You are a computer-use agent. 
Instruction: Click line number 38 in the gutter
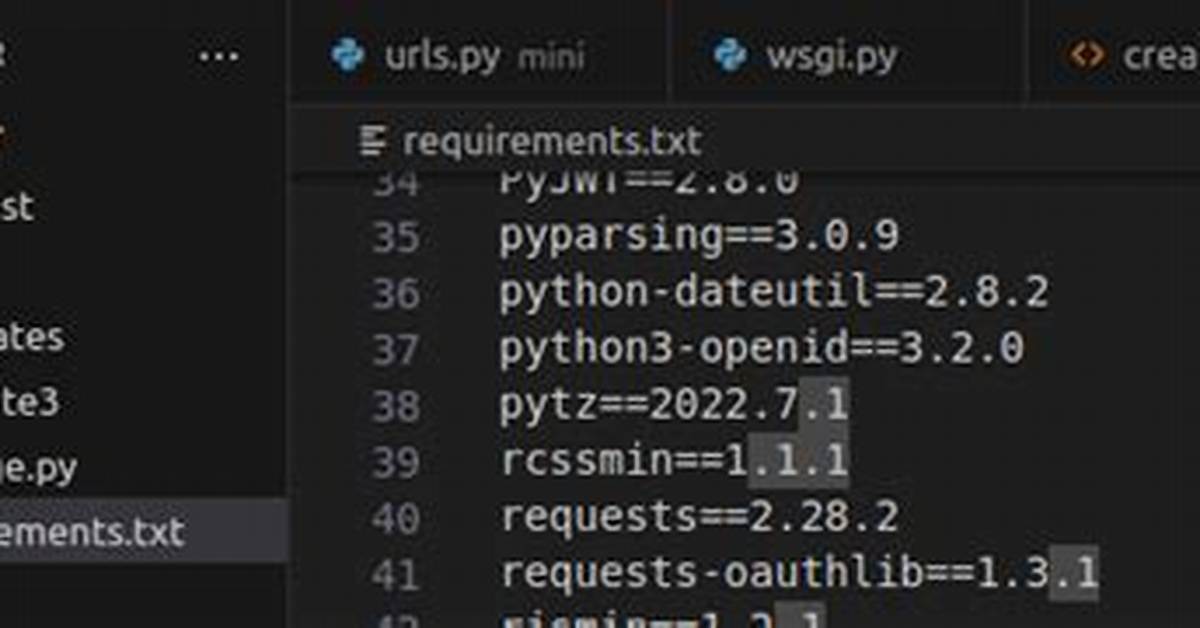coord(396,406)
